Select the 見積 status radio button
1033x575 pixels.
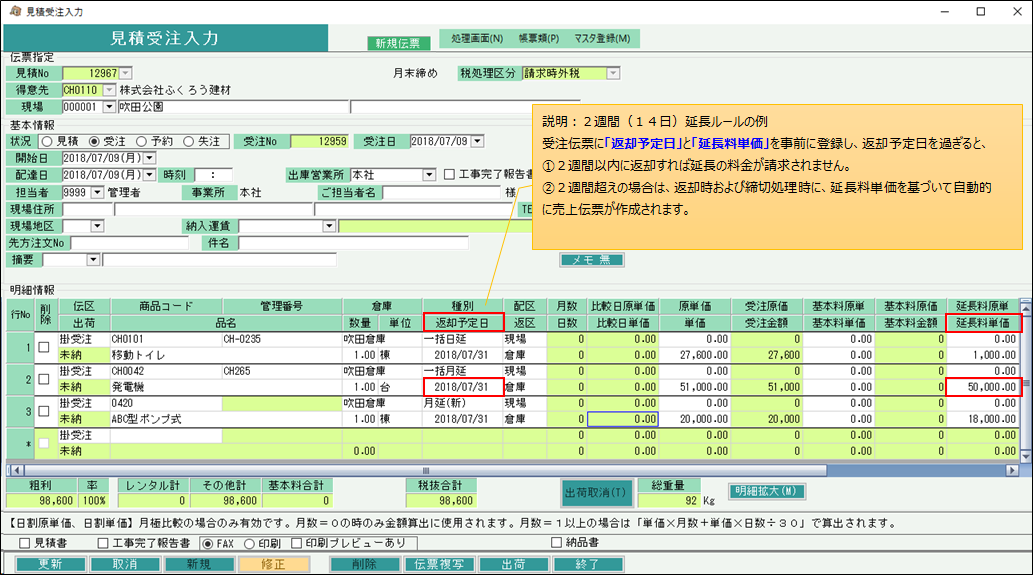tap(46, 142)
